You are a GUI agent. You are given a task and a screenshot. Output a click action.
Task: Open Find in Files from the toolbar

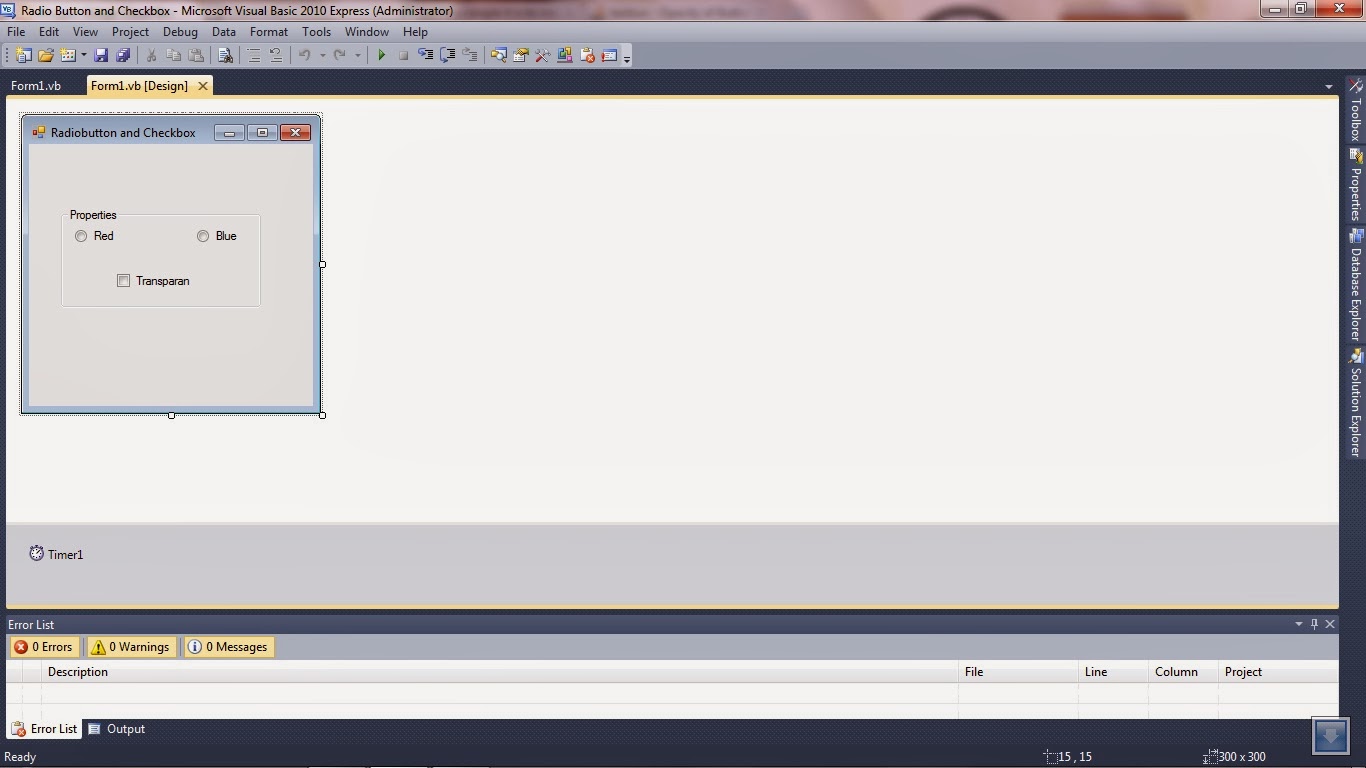225,56
